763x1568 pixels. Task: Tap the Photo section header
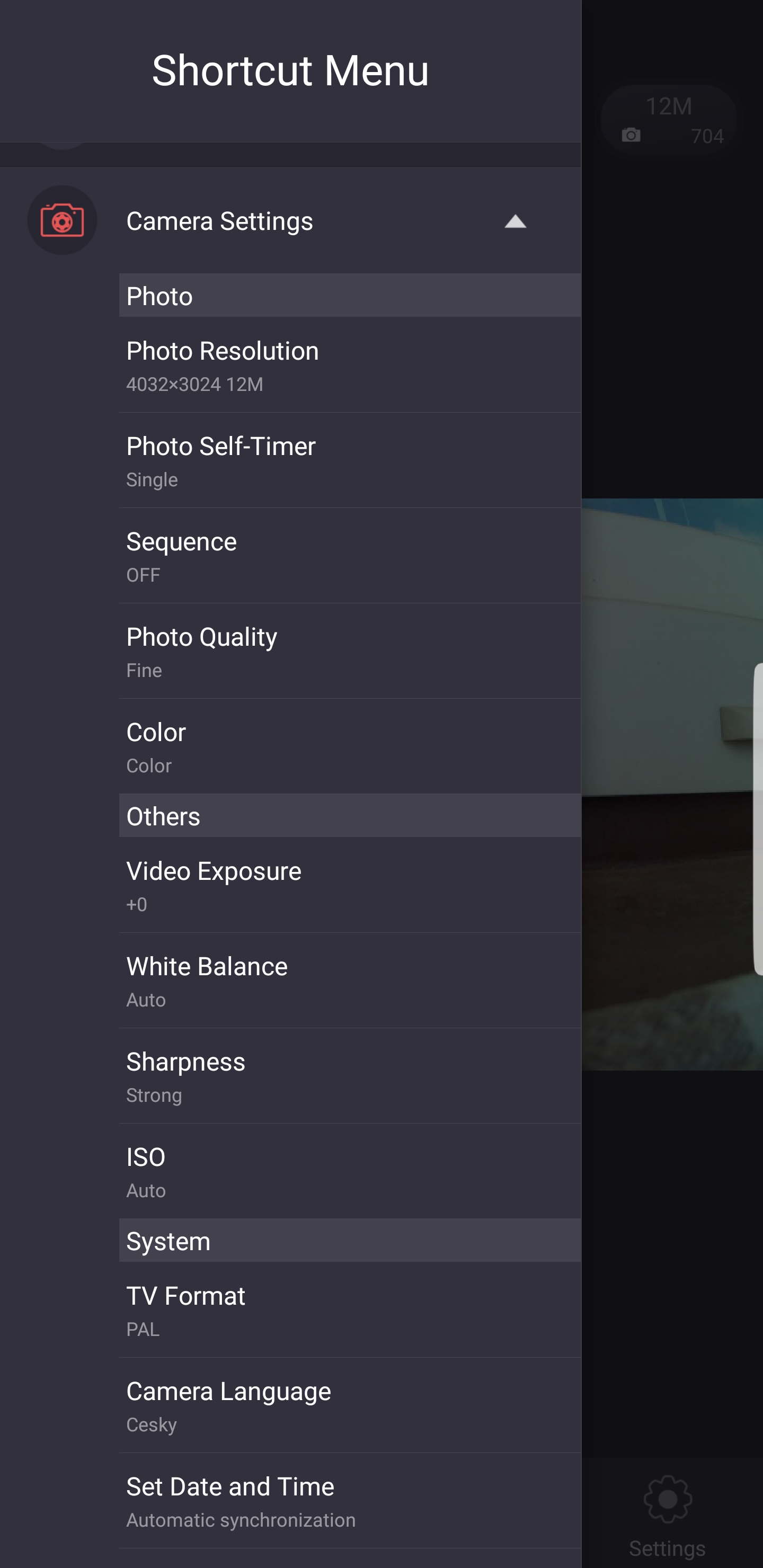[x=350, y=296]
